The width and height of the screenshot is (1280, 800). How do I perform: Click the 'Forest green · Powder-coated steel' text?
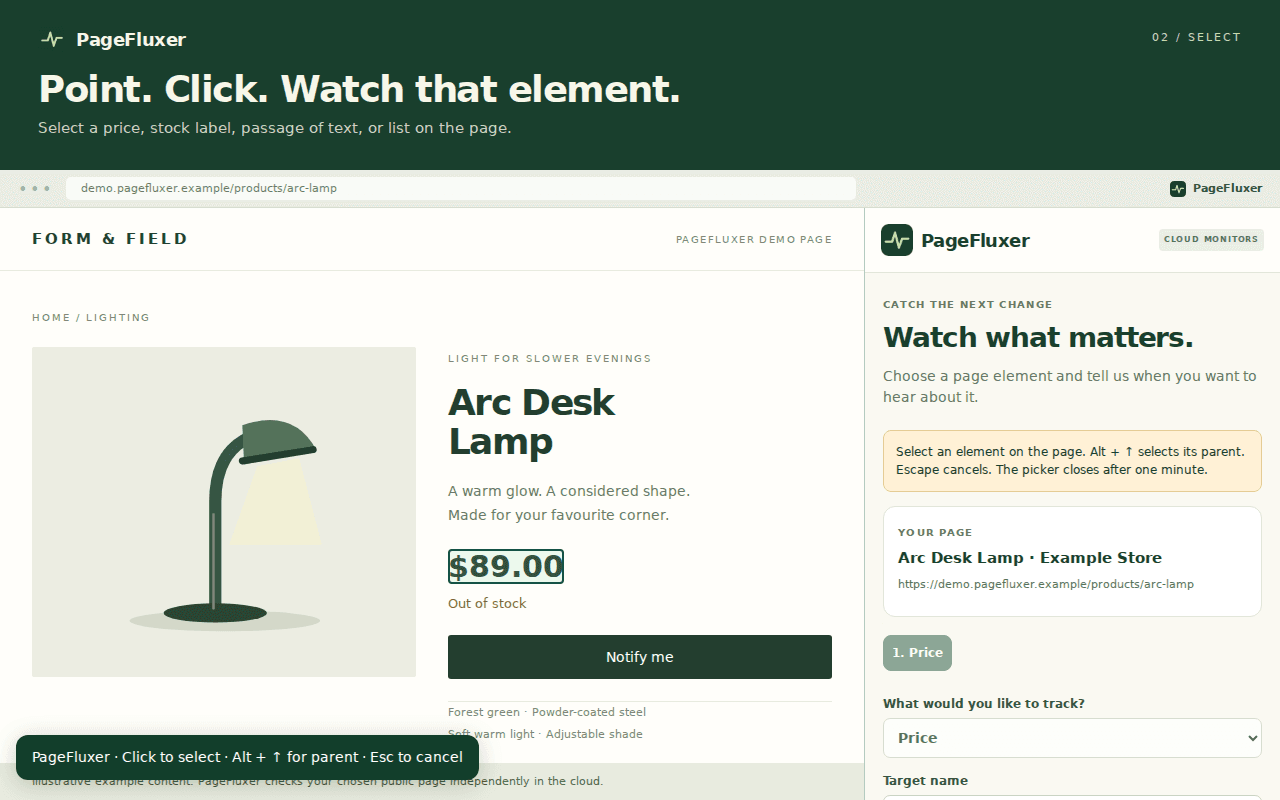point(547,713)
